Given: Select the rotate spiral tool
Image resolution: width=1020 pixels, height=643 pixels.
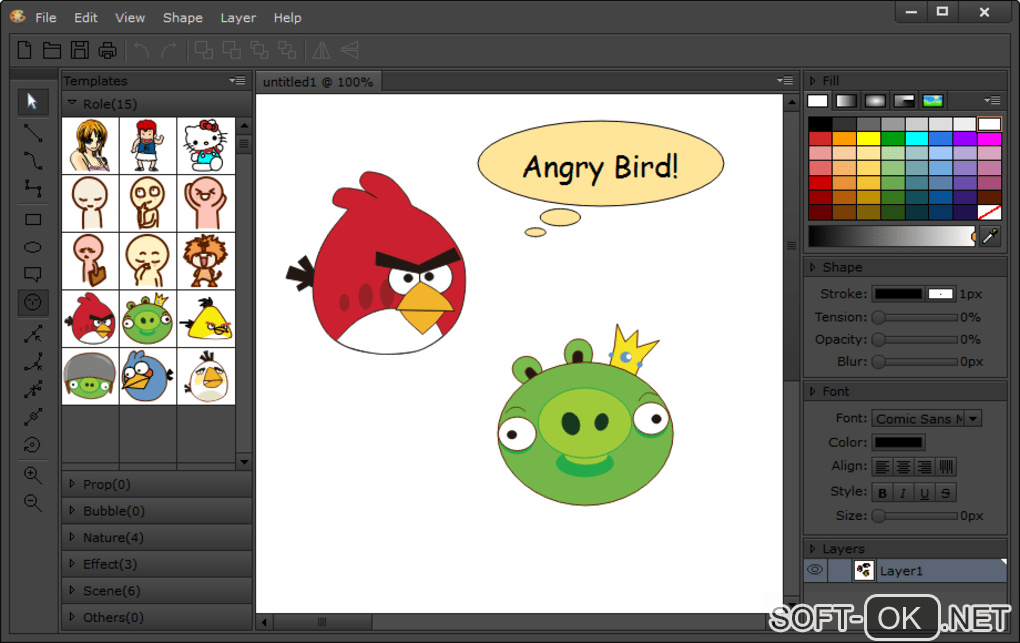Looking at the screenshot, I should tap(33, 445).
